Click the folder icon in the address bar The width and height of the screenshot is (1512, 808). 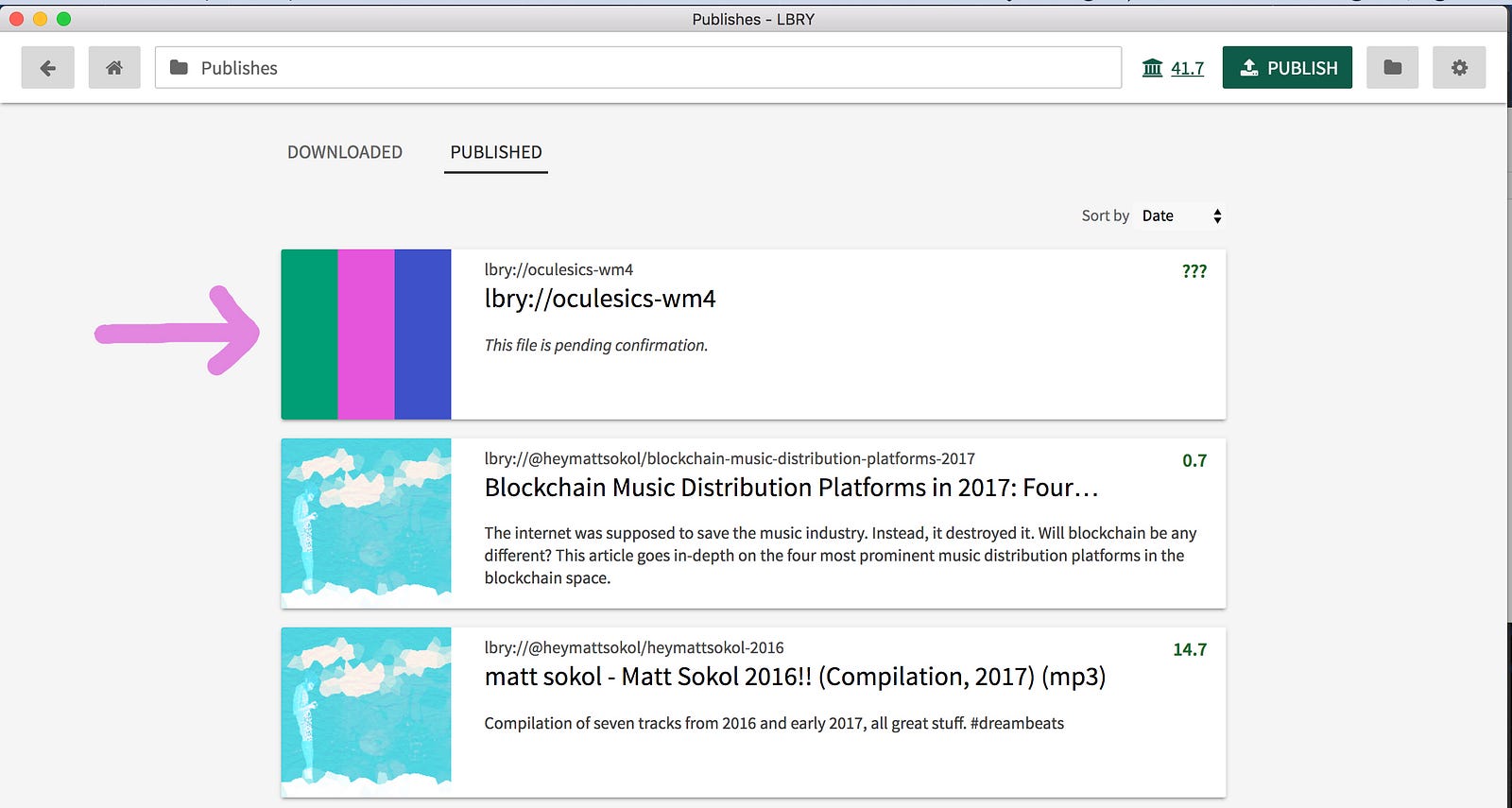point(179,67)
